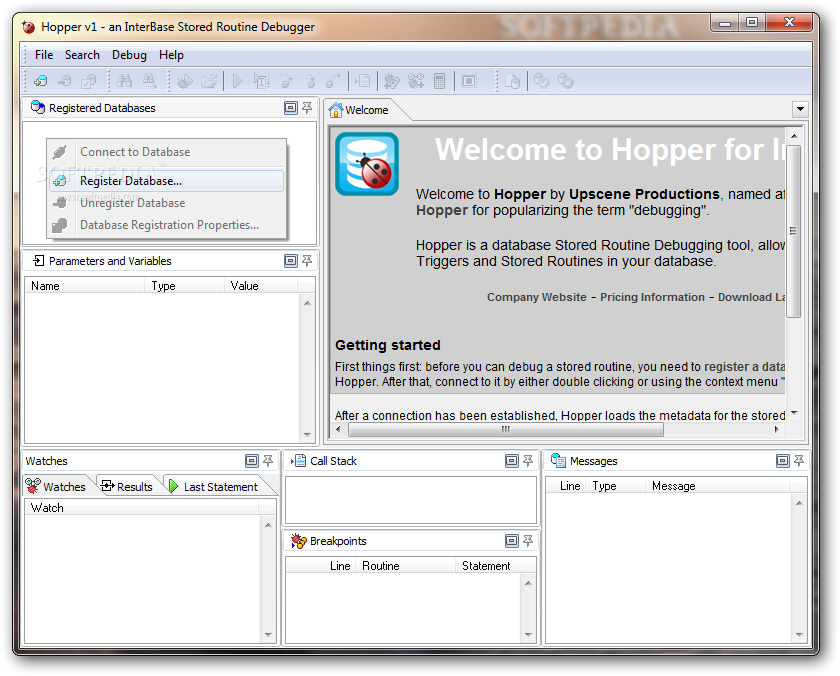Click the Unregister Database toolbar icon
This screenshot has height=676, width=840.
coord(65,81)
